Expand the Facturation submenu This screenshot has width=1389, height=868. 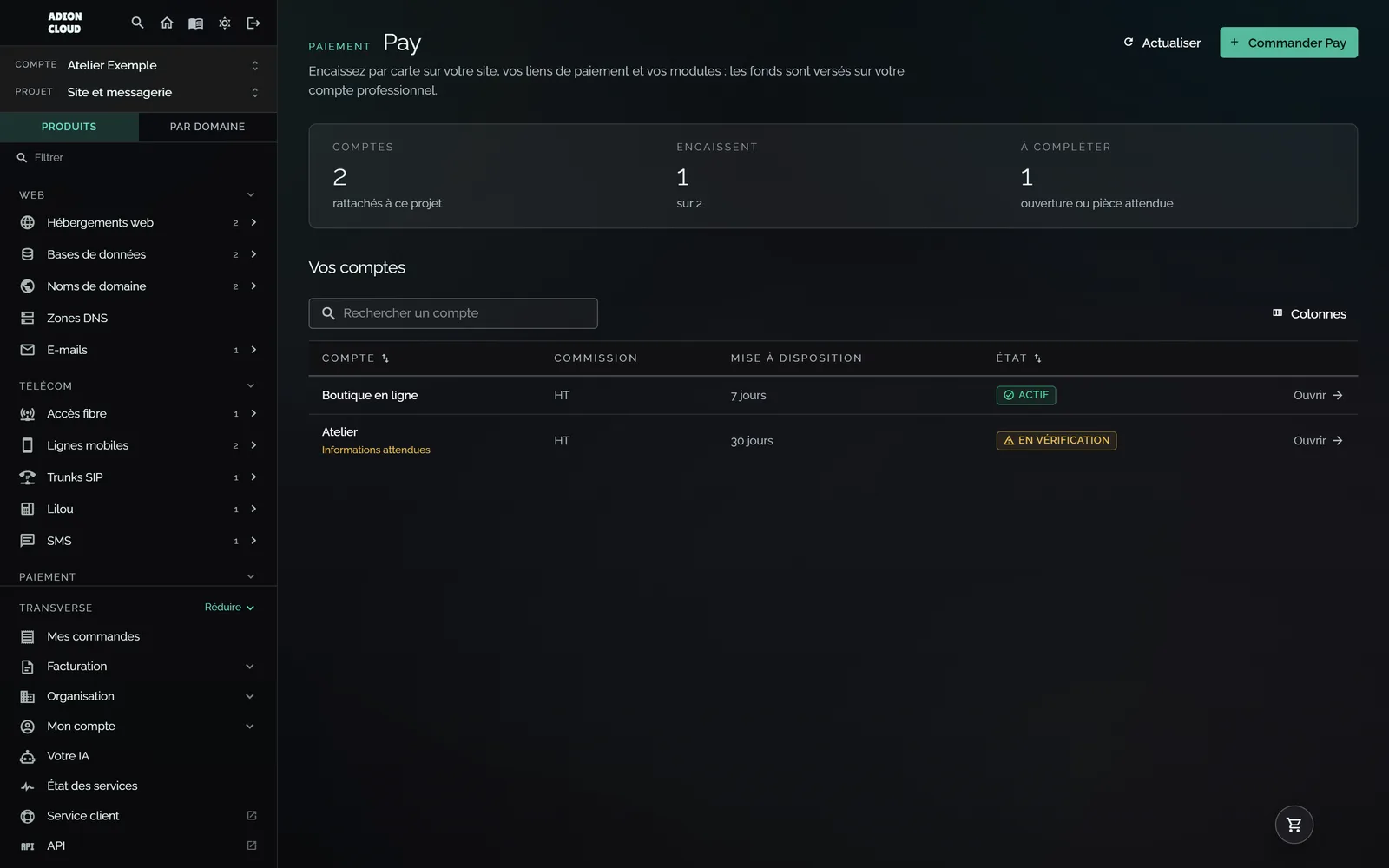250,667
